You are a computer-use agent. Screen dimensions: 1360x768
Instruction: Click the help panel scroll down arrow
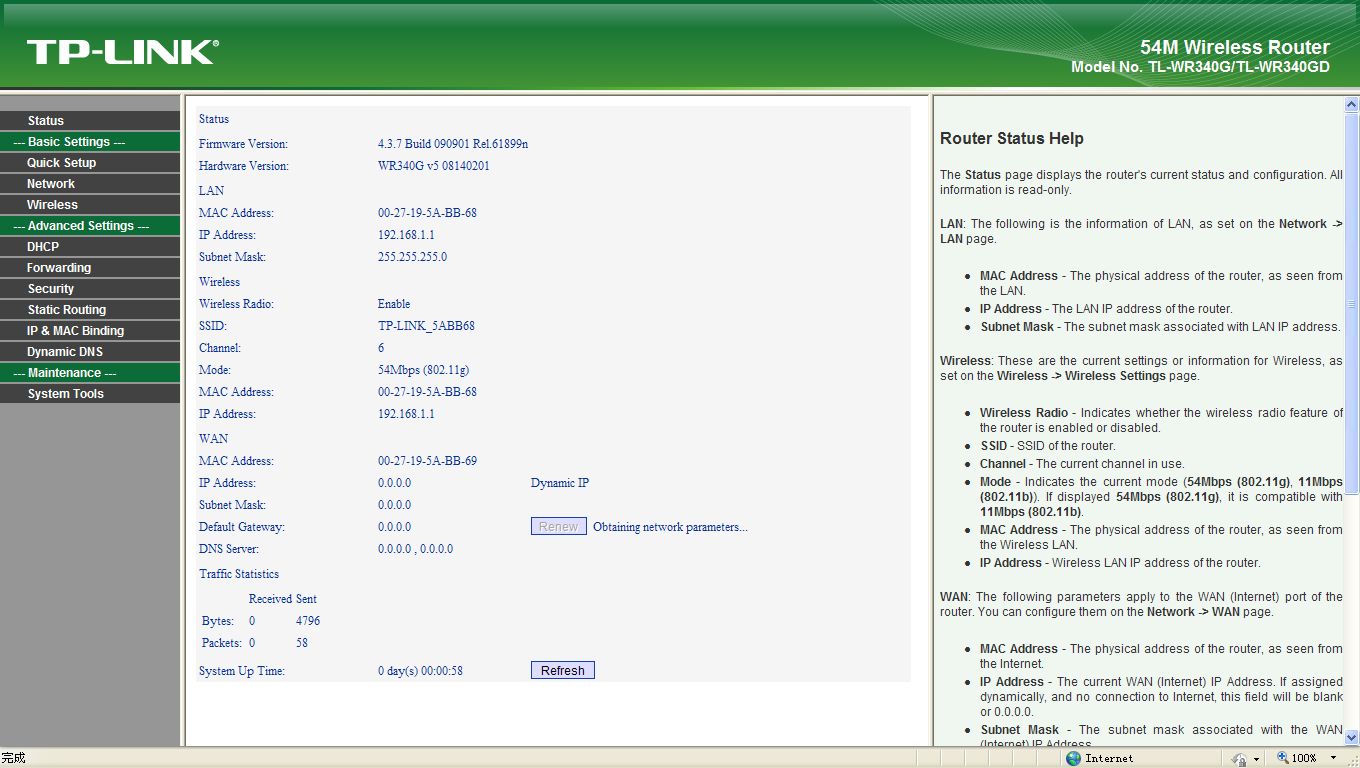[x=1351, y=738]
